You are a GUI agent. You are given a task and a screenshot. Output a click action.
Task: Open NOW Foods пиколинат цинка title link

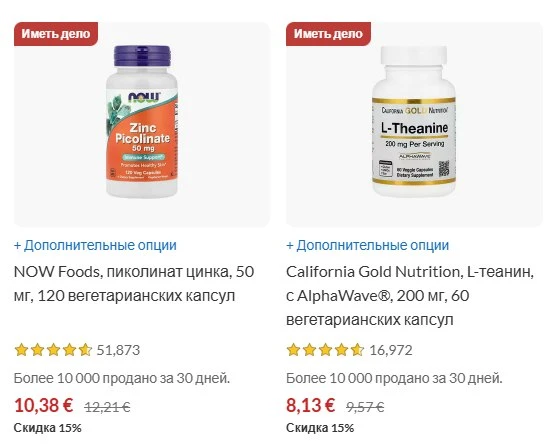click(x=134, y=284)
